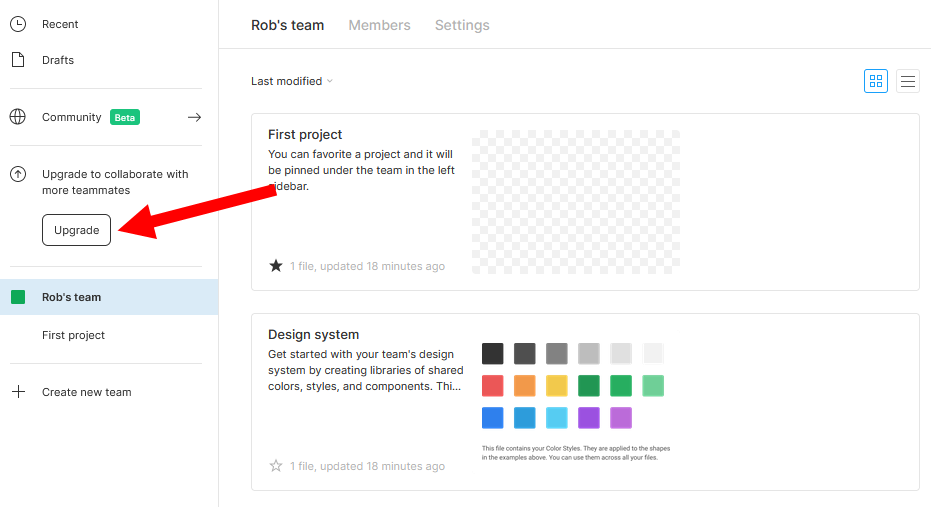Unfavorite the First project star

pyautogui.click(x=276, y=266)
